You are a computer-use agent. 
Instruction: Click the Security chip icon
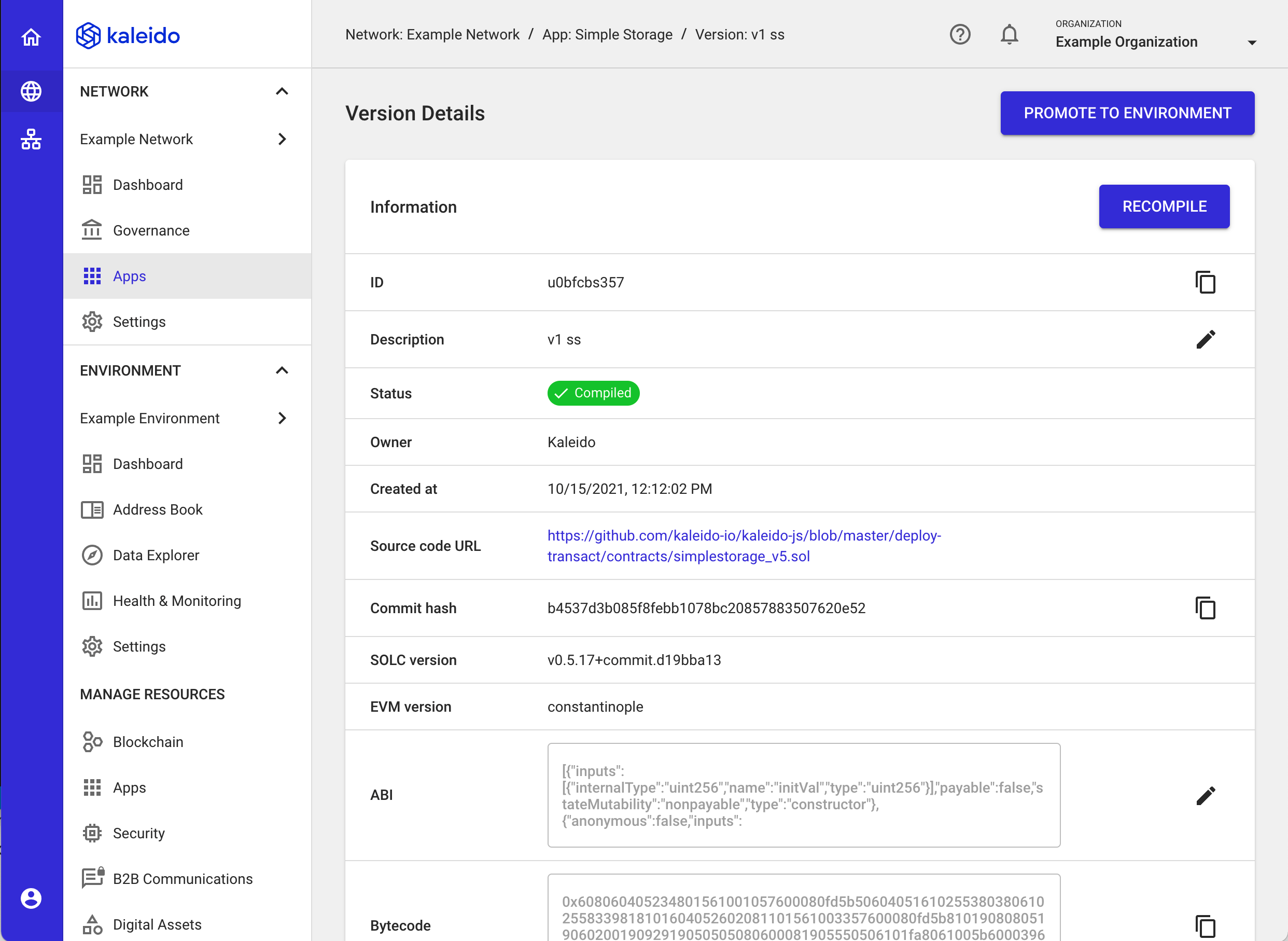92,833
